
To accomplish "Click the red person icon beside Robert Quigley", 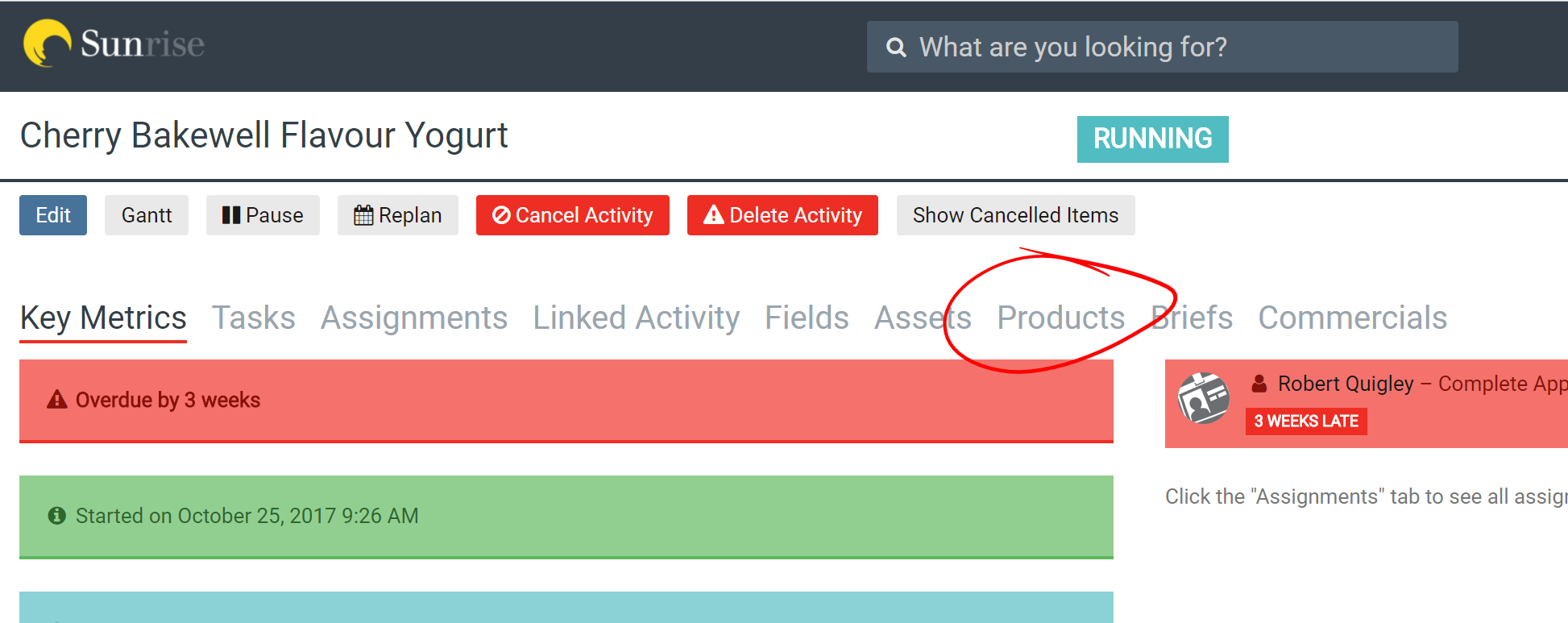I will pos(1259,384).
